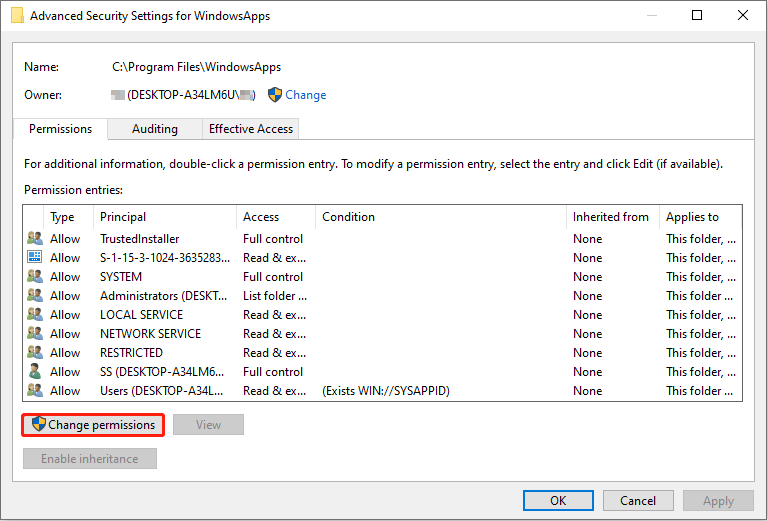This screenshot has height=521, width=768.
Task: Select the Administrators (DESKT... principal entry
Action: point(164,296)
